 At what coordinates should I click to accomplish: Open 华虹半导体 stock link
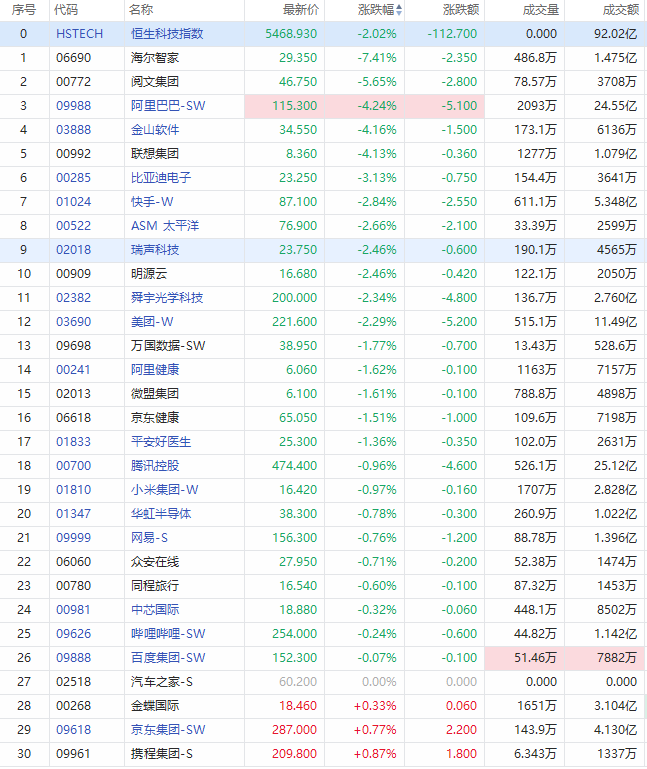161,514
